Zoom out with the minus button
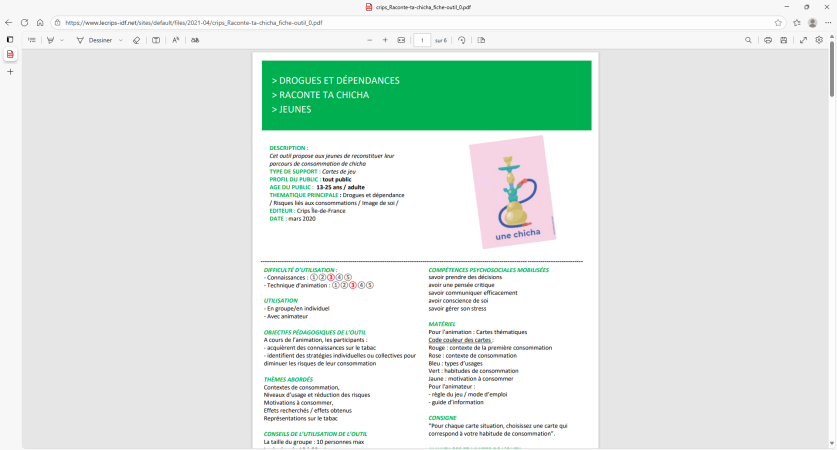This screenshot has width=837, height=450. (x=370, y=40)
